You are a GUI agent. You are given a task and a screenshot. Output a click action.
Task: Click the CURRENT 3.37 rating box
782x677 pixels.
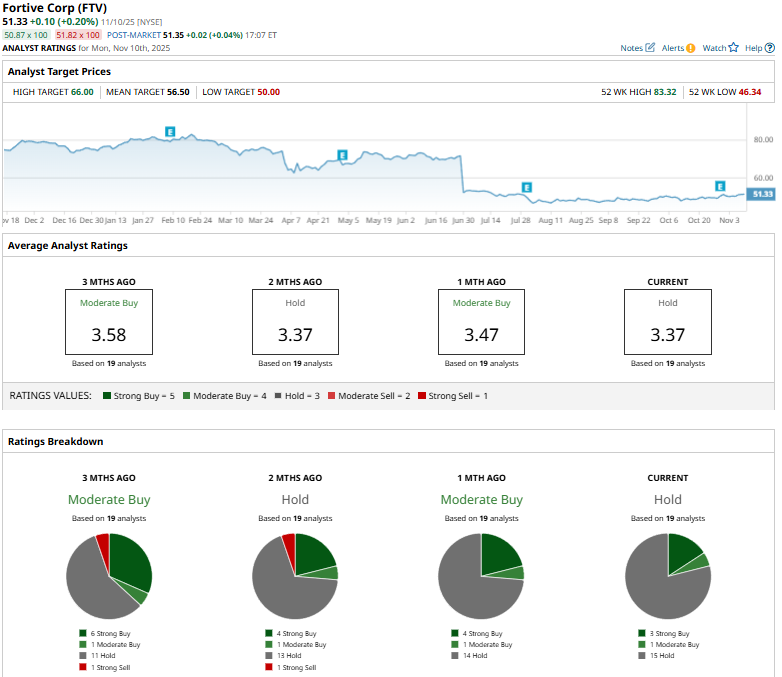pyautogui.click(x=668, y=322)
